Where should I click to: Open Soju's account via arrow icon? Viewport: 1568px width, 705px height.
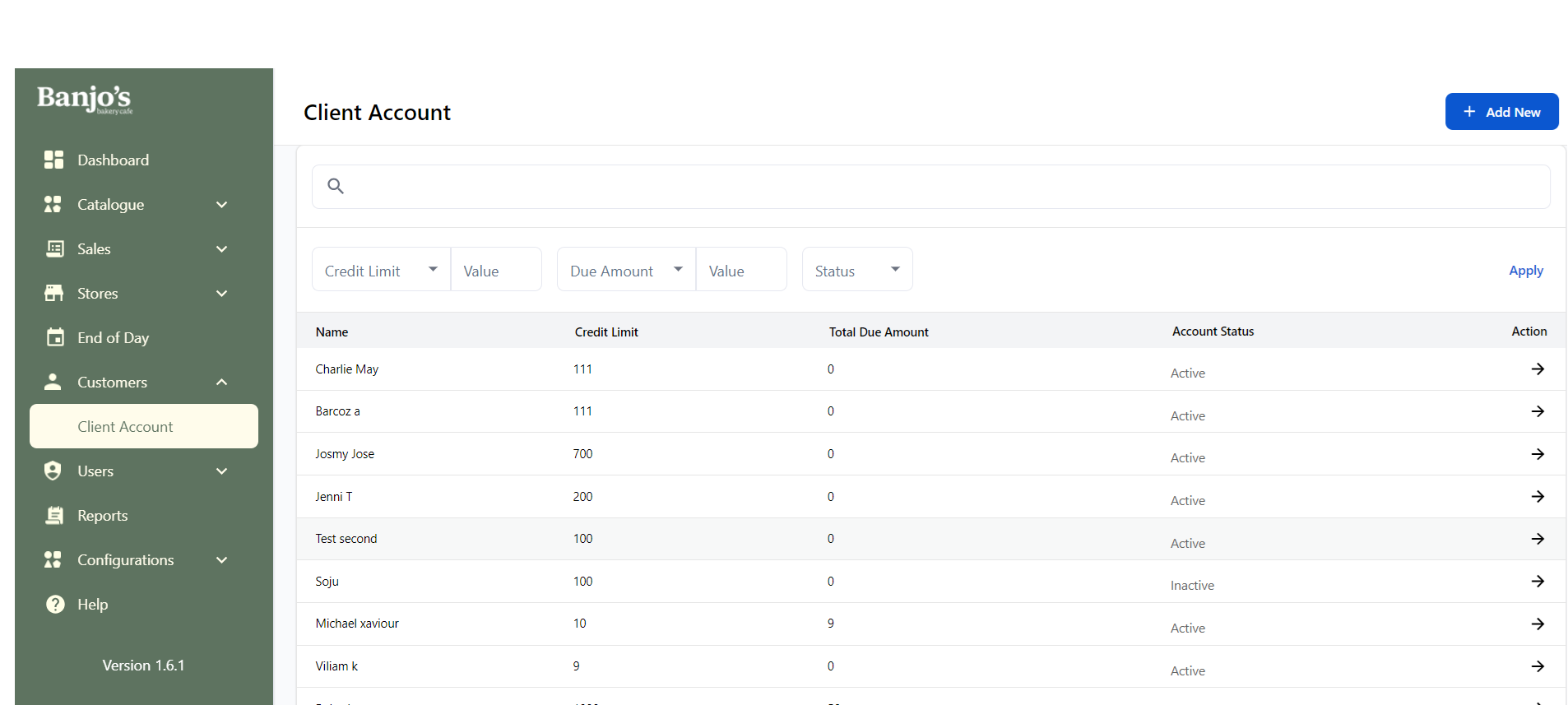pos(1537,582)
